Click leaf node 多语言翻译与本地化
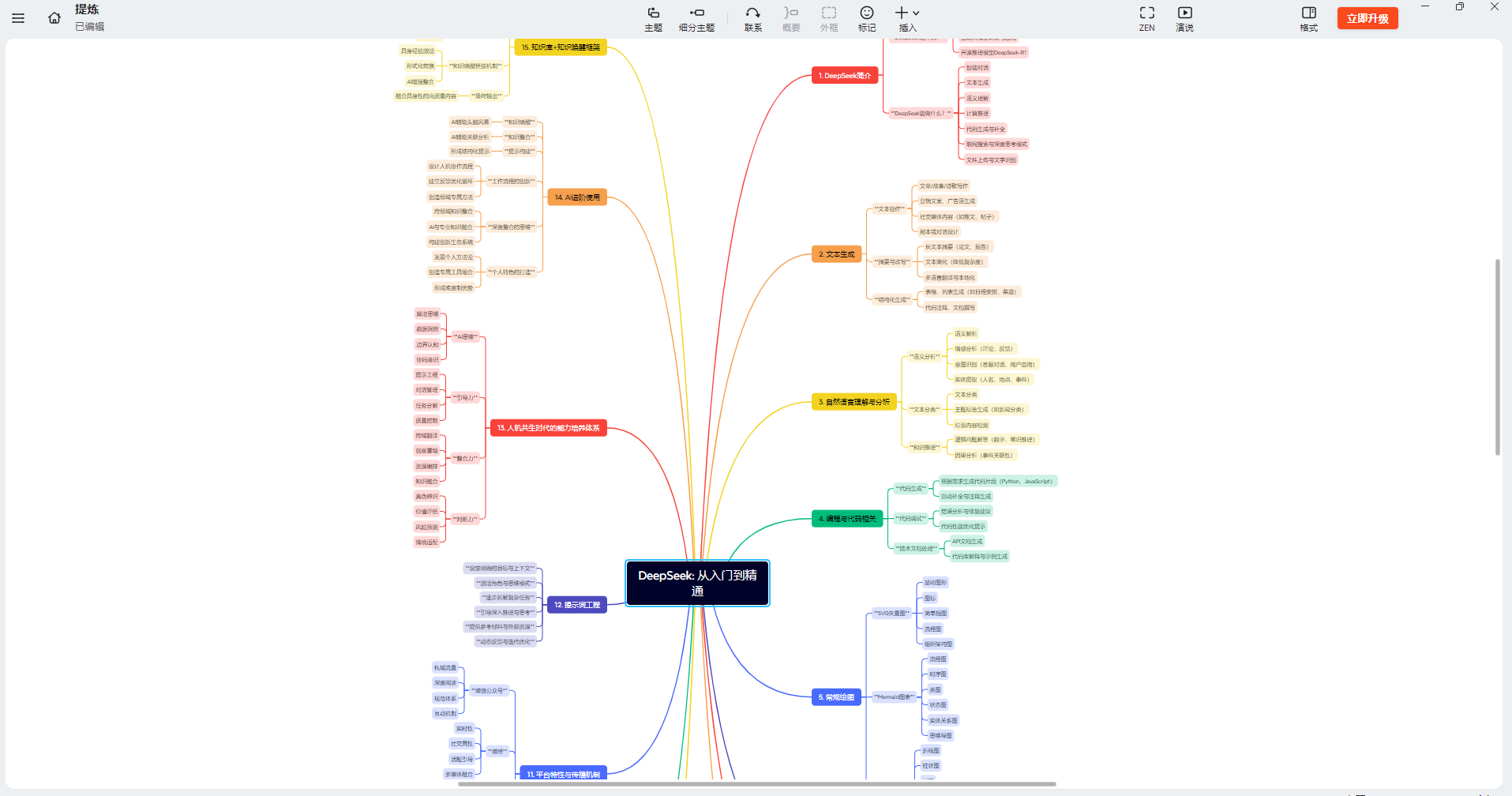This screenshot has height=796, width=1512. point(950,278)
